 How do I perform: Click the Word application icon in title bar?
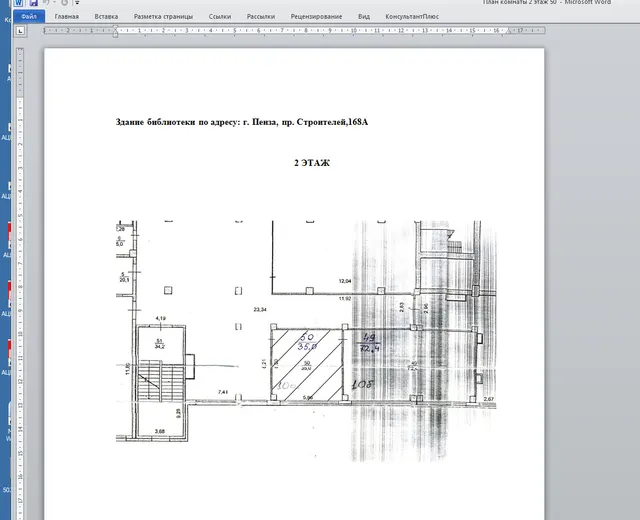(18, 2)
